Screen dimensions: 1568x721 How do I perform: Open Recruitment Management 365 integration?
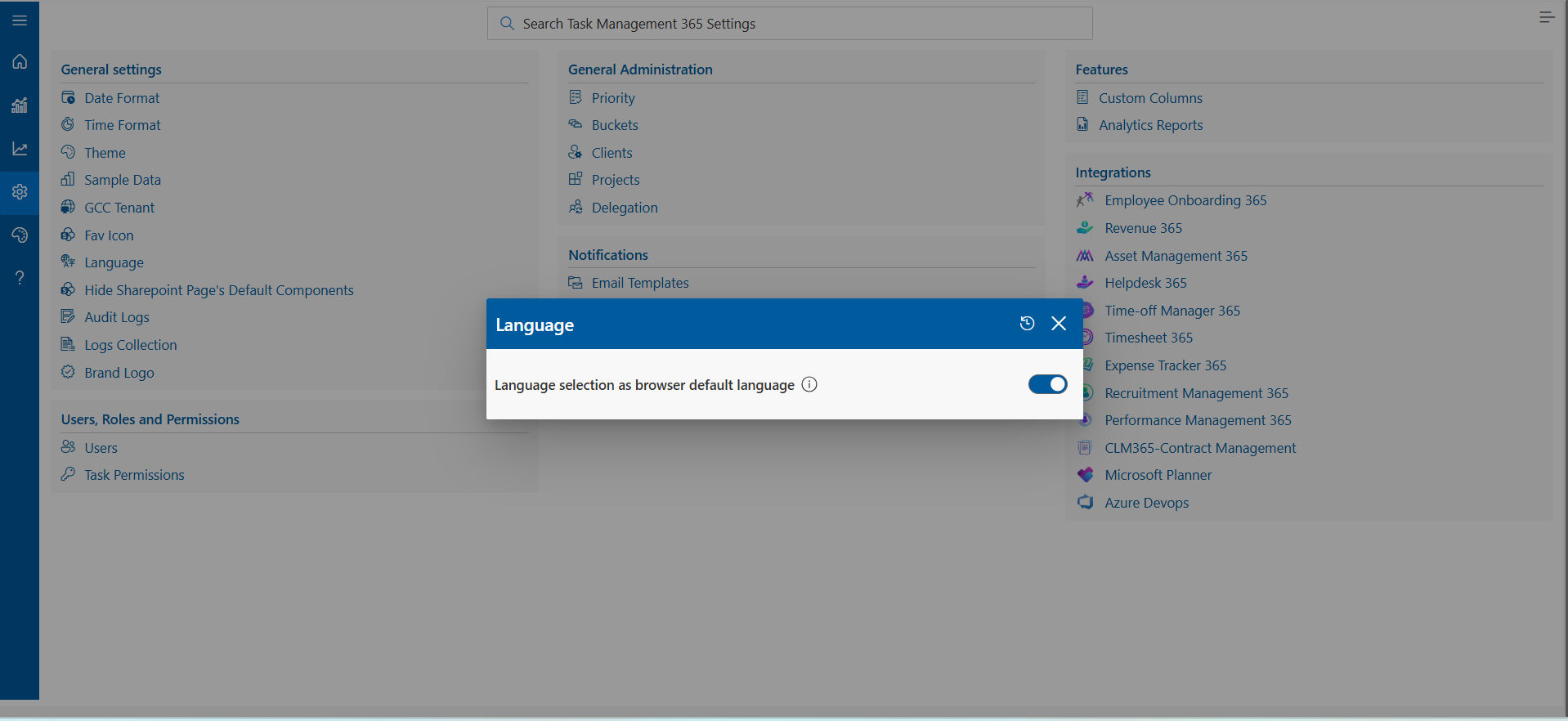1196,393
